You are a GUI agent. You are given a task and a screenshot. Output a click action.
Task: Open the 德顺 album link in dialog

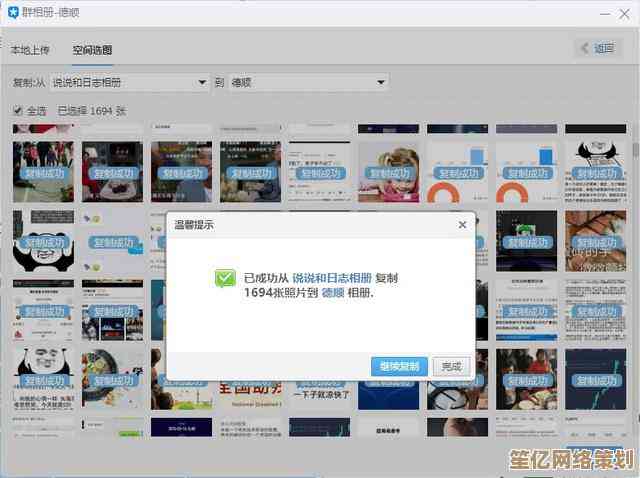point(333,294)
